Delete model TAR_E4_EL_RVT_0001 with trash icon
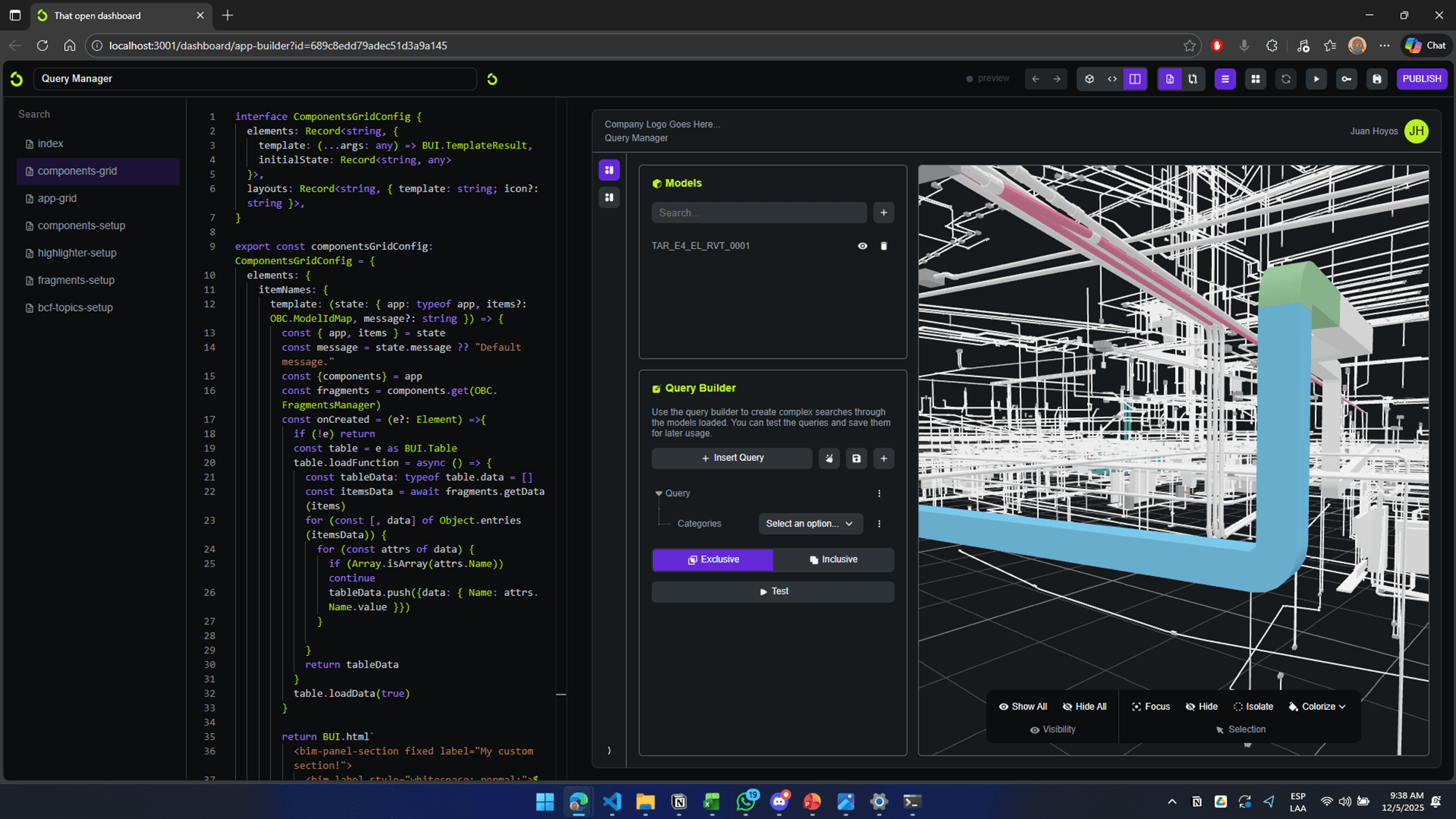Screen dimensions: 1456x819 884,246
